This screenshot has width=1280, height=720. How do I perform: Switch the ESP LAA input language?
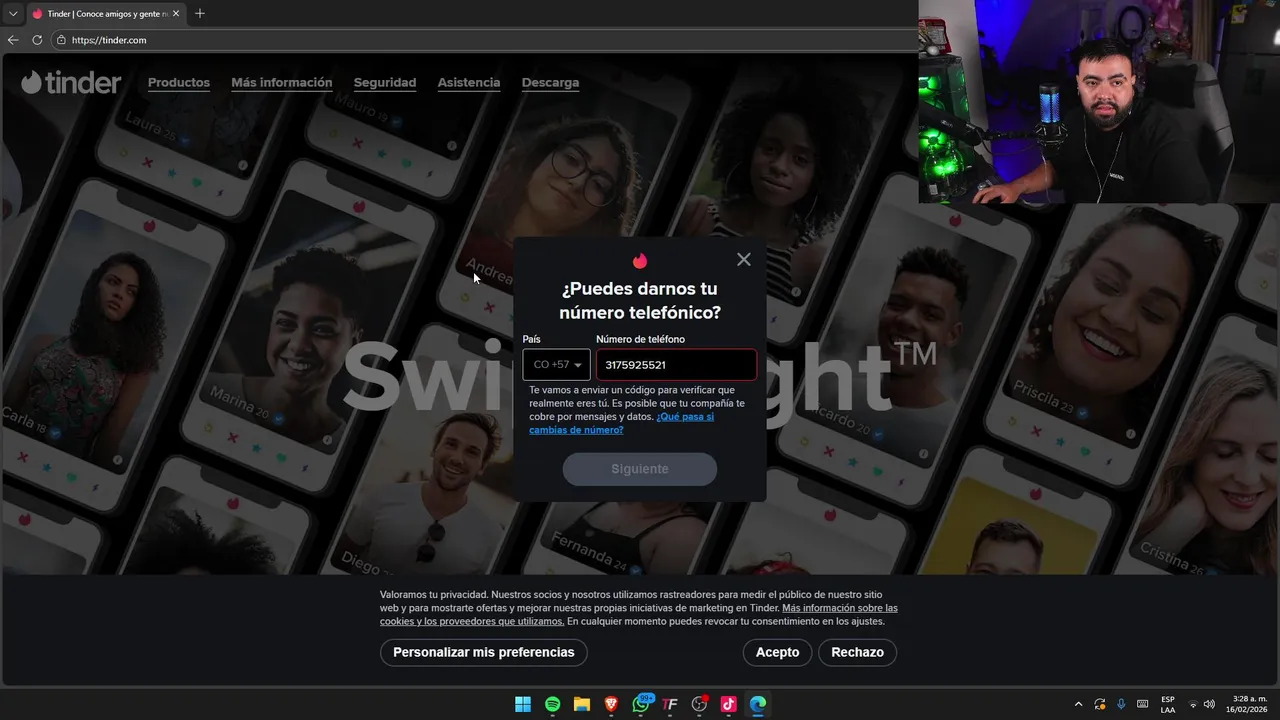[1168, 704]
